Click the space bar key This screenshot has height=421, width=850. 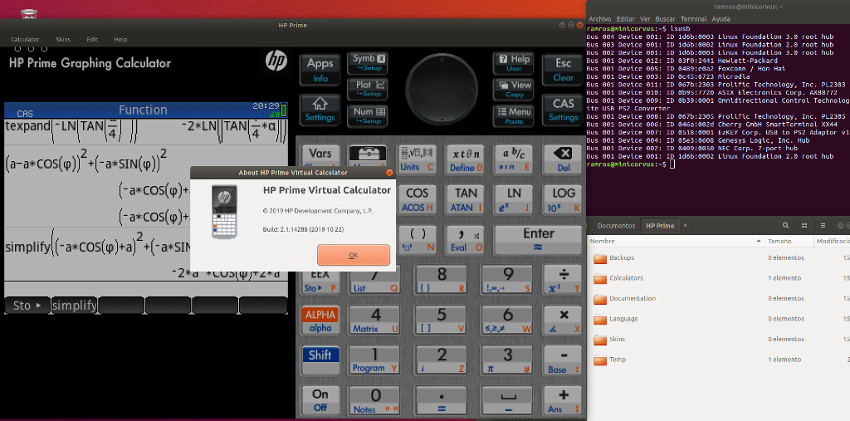pyautogui.click(x=507, y=401)
